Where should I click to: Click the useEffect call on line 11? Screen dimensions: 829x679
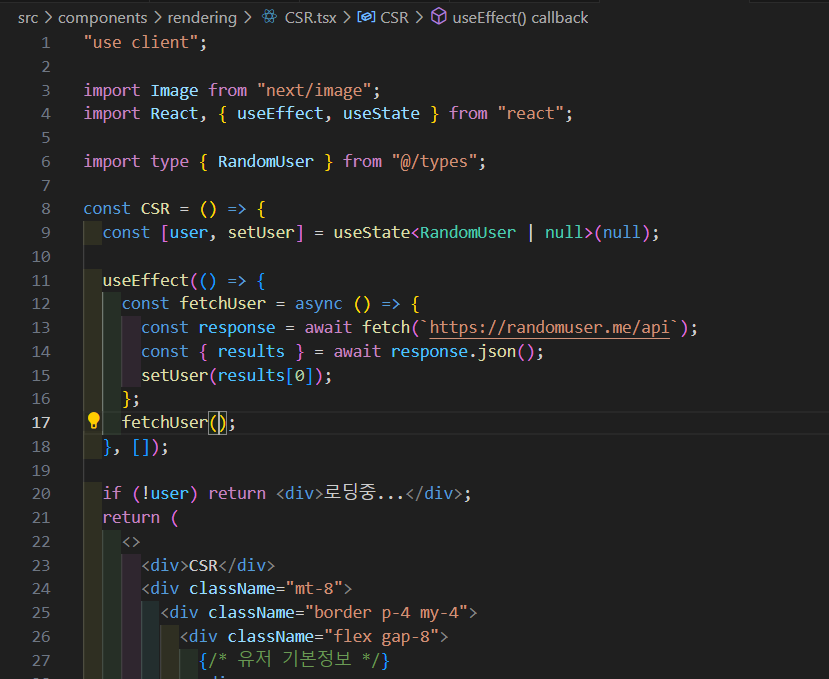click(x=146, y=280)
